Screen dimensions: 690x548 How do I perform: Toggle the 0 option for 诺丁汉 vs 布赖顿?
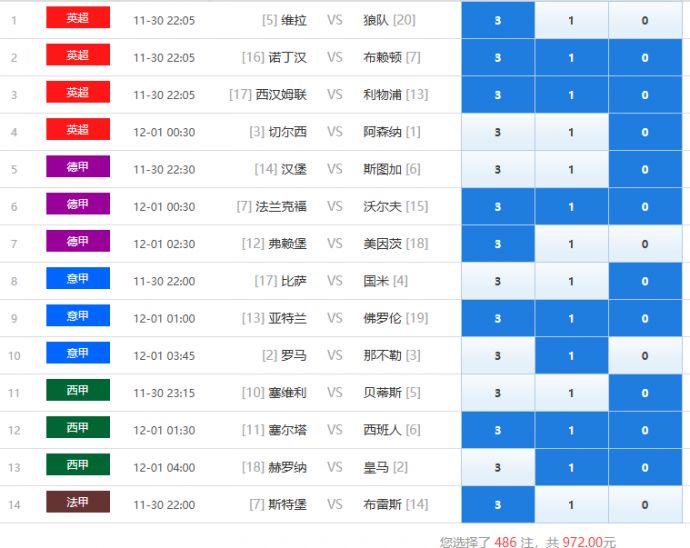645,58
